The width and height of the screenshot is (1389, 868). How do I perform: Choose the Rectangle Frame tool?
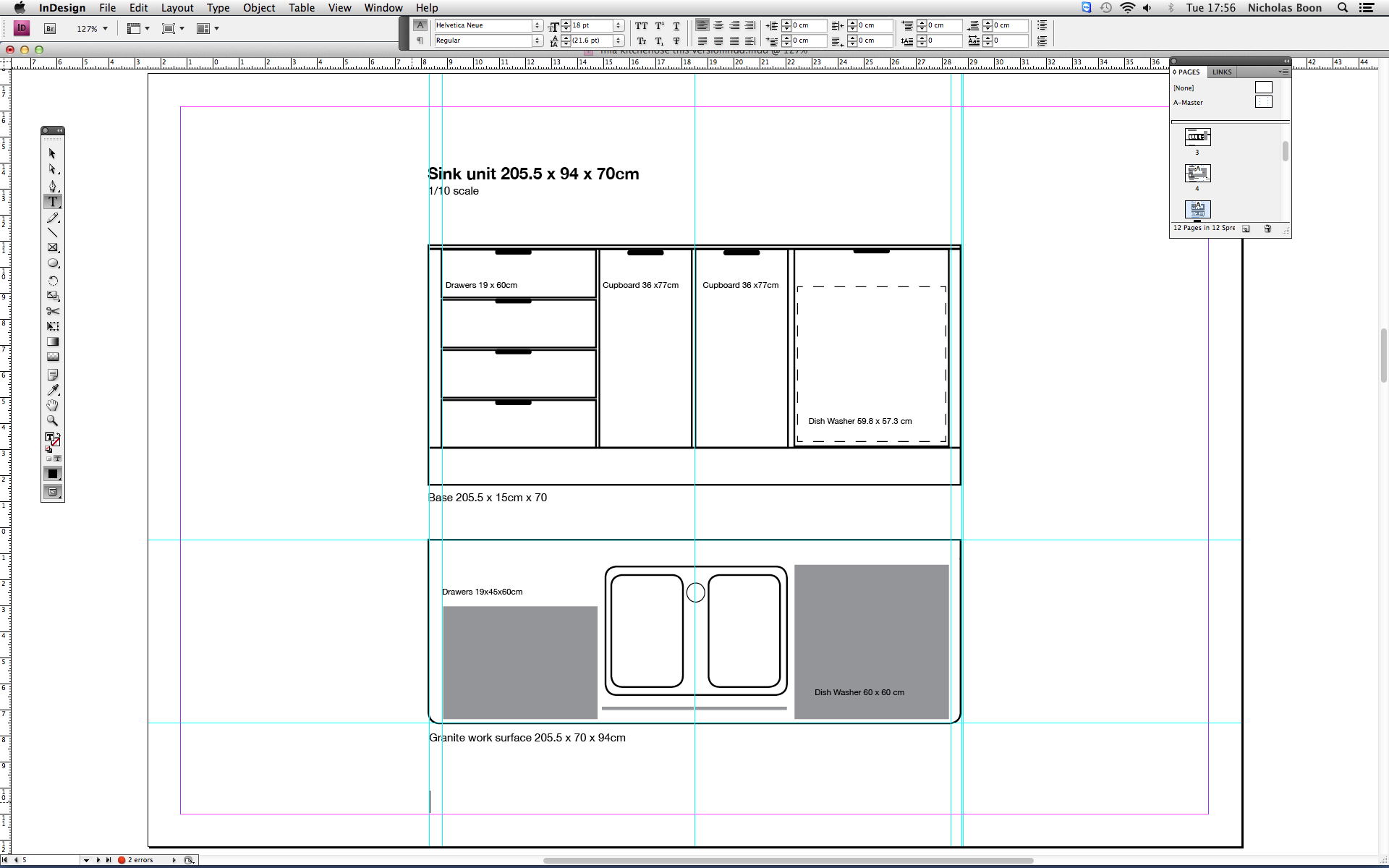(52, 248)
